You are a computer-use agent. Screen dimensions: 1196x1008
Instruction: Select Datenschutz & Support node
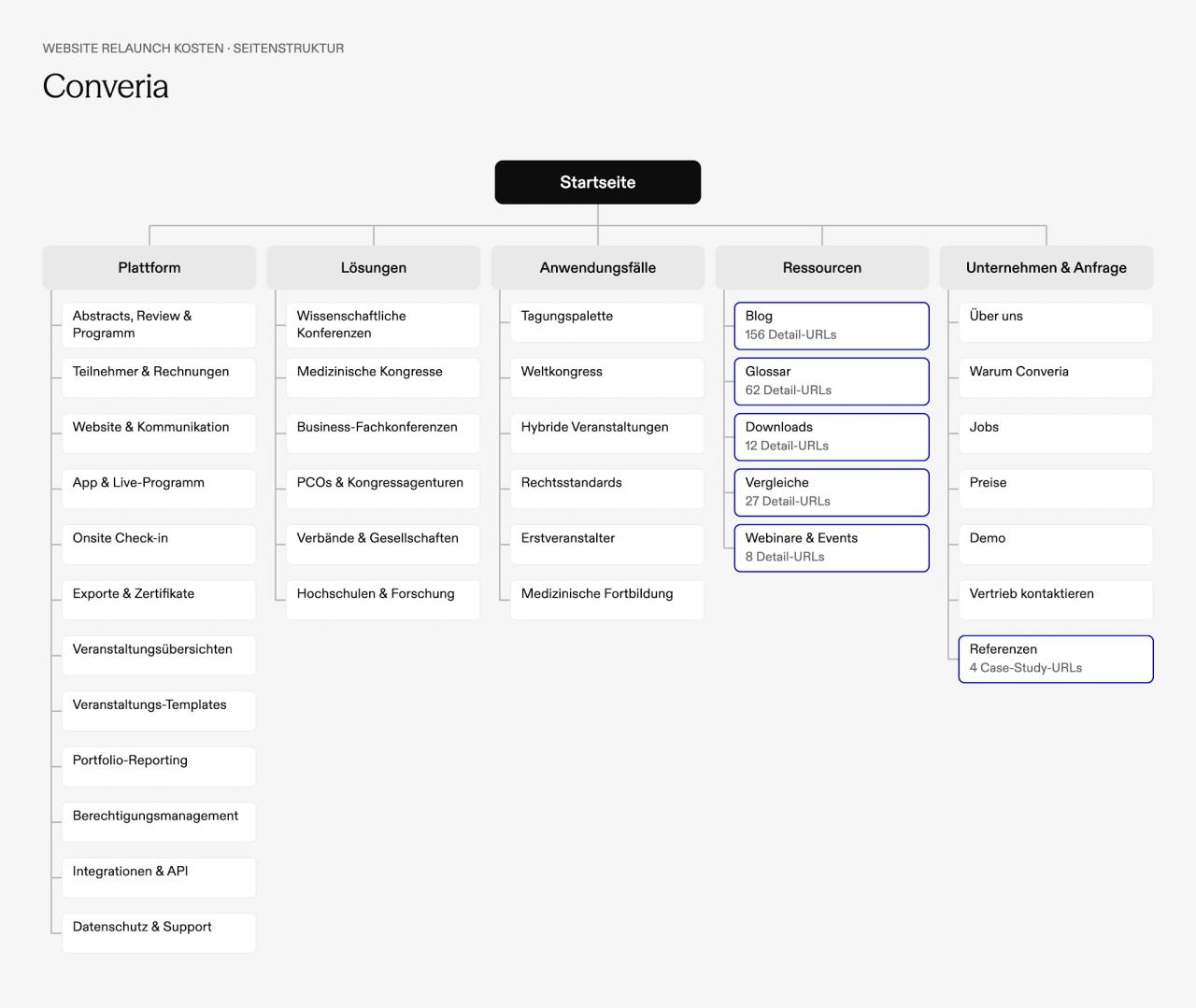[159, 933]
